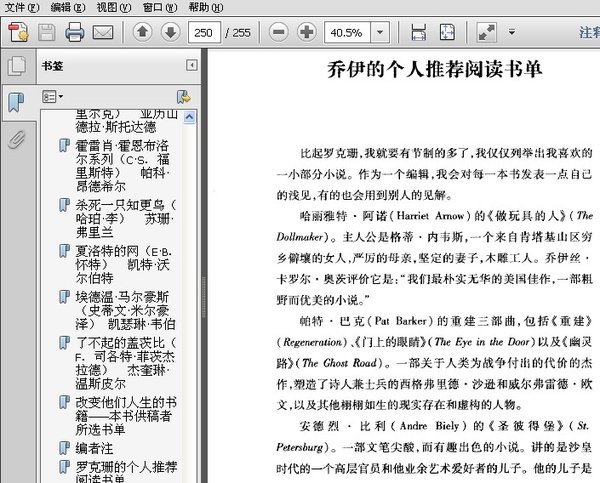Click the Print icon
600x483 pixels.
point(75,32)
